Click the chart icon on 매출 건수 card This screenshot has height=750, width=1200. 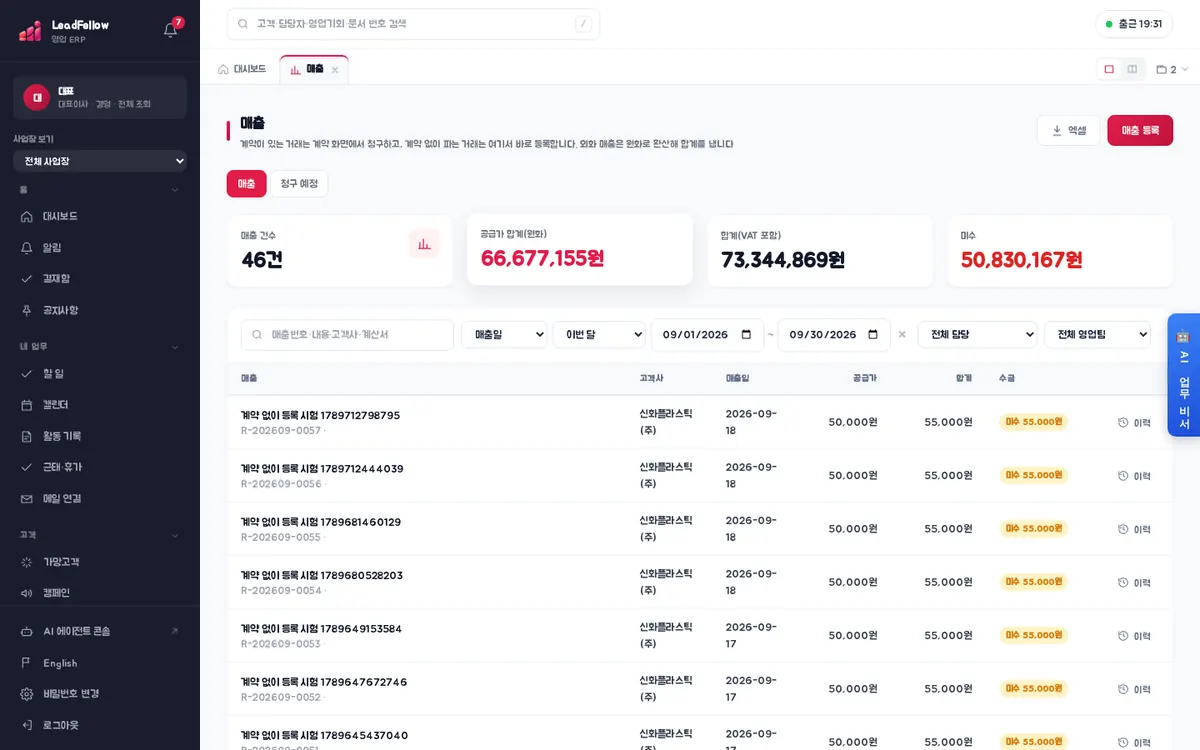point(424,244)
